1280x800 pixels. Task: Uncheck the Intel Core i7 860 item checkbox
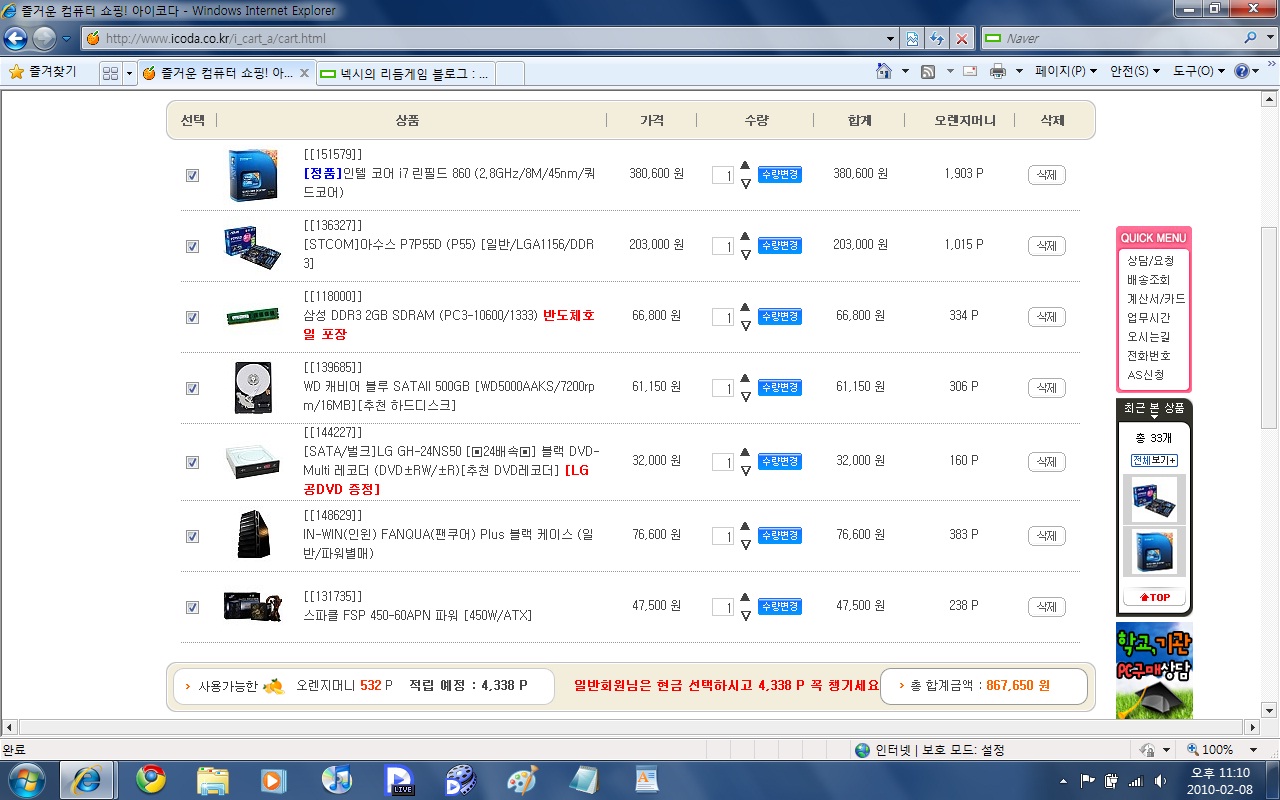192,175
